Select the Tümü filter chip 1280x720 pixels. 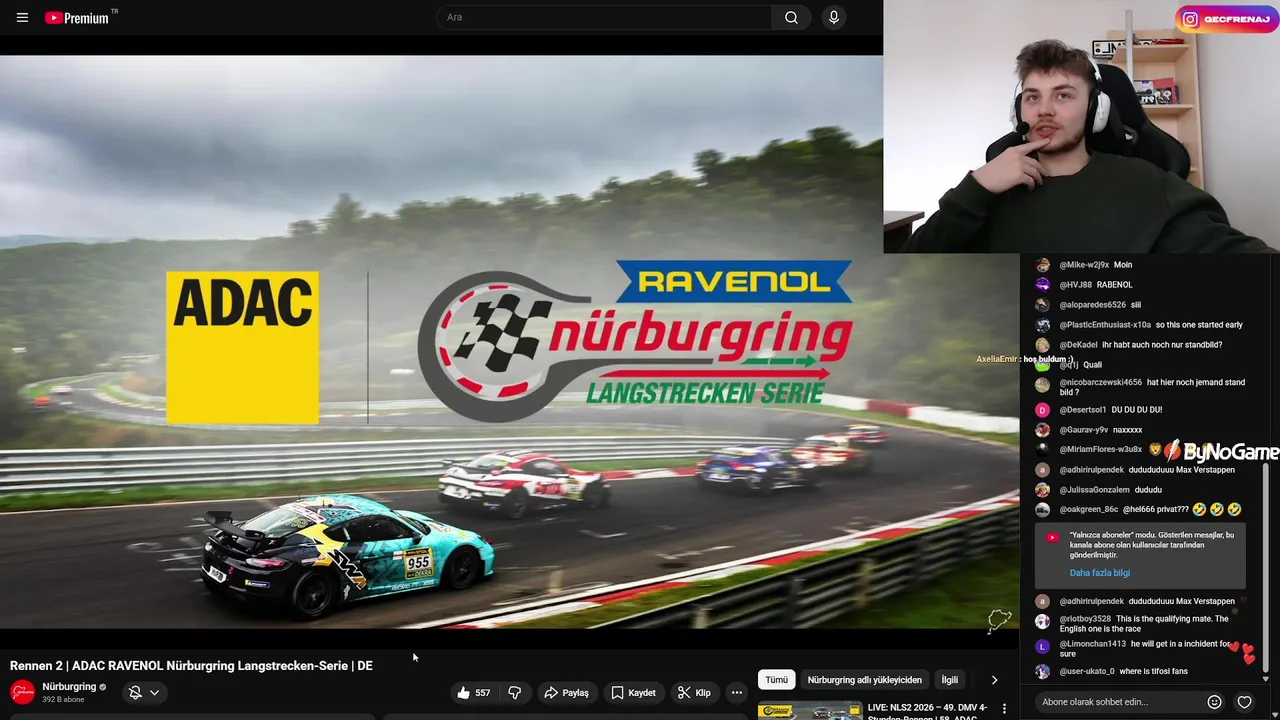[777, 680]
